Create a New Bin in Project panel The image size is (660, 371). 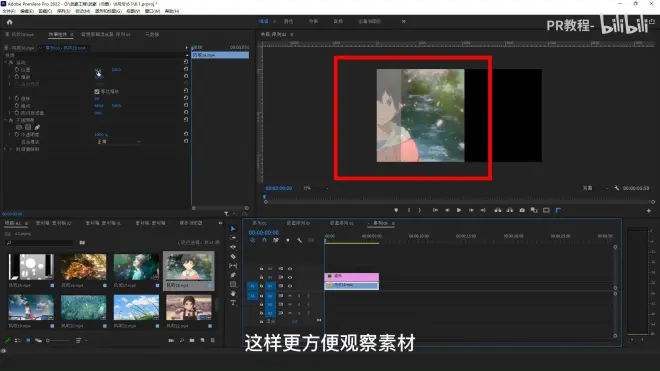pos(192,340)
